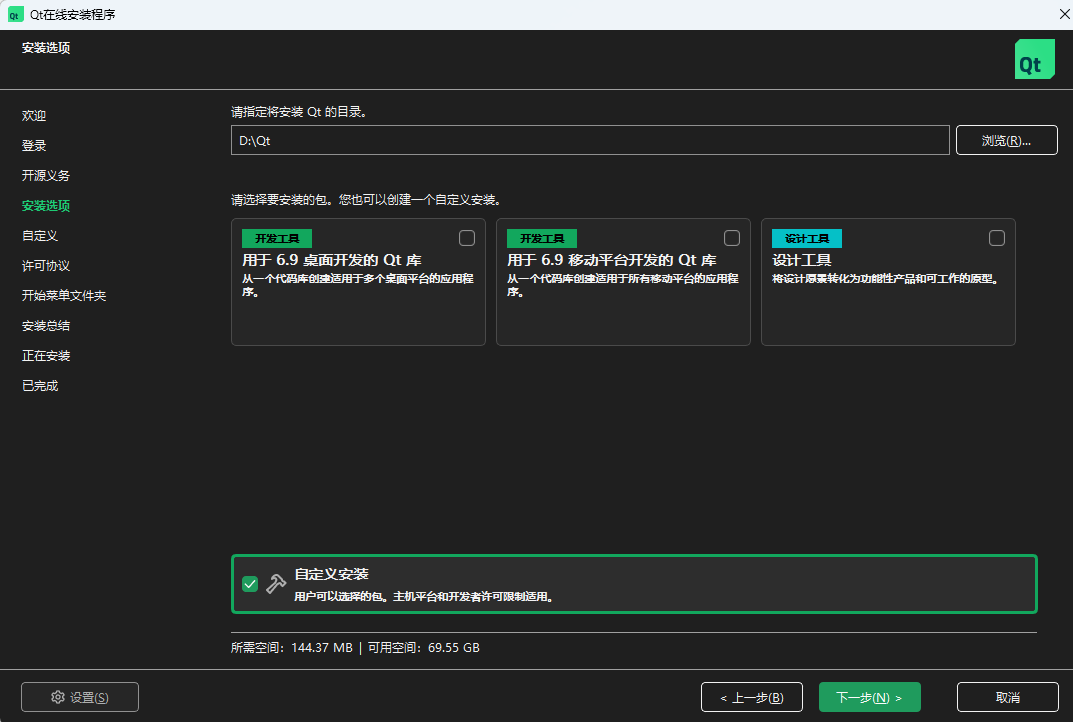Image resolution: width=1073 pixels, height=722 pixels.
Task: Click the 所需空间: 144.37 MB text
Action: (292, 647)
